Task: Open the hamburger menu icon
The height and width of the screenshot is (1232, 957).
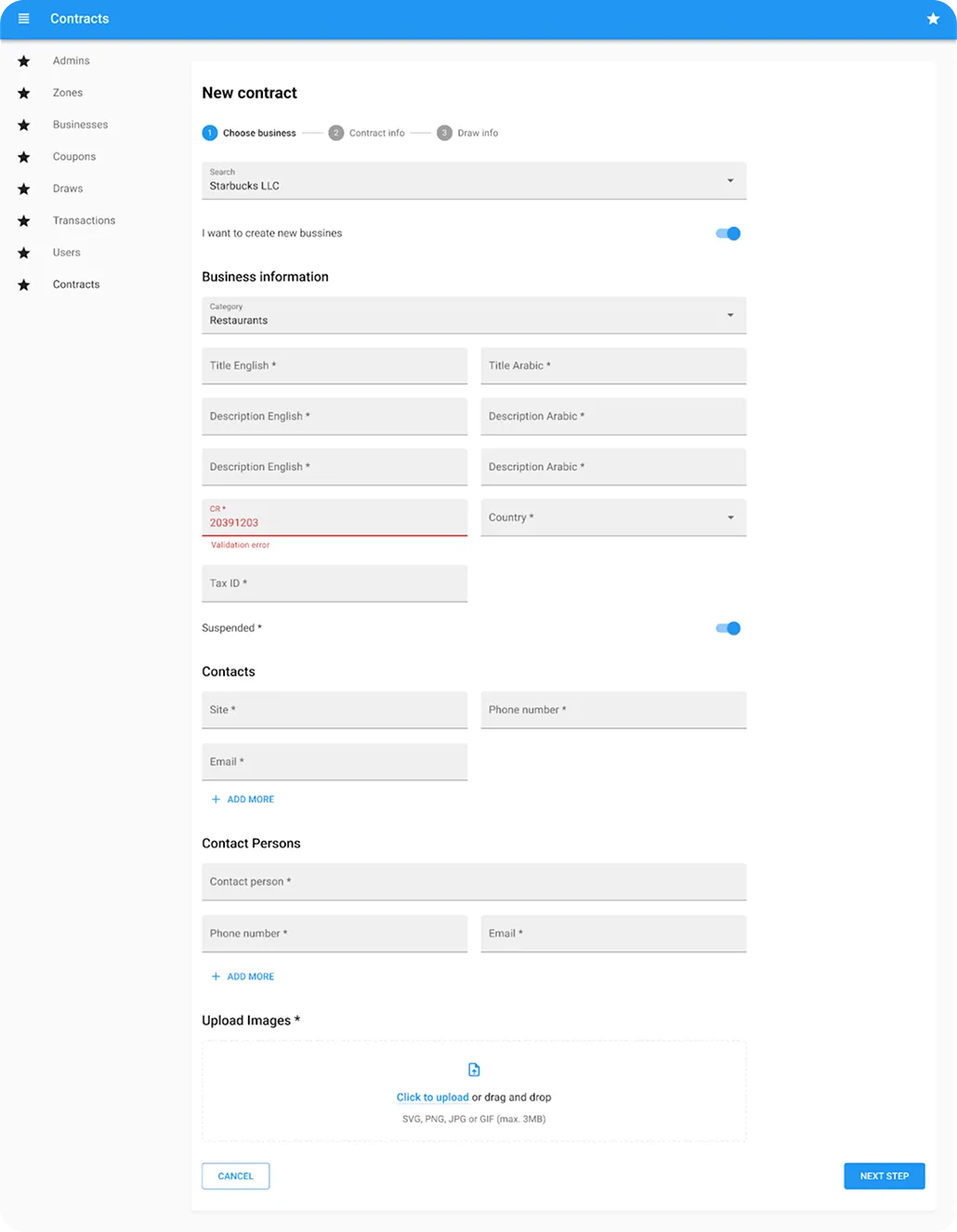Action: click(x=24, y=19)
